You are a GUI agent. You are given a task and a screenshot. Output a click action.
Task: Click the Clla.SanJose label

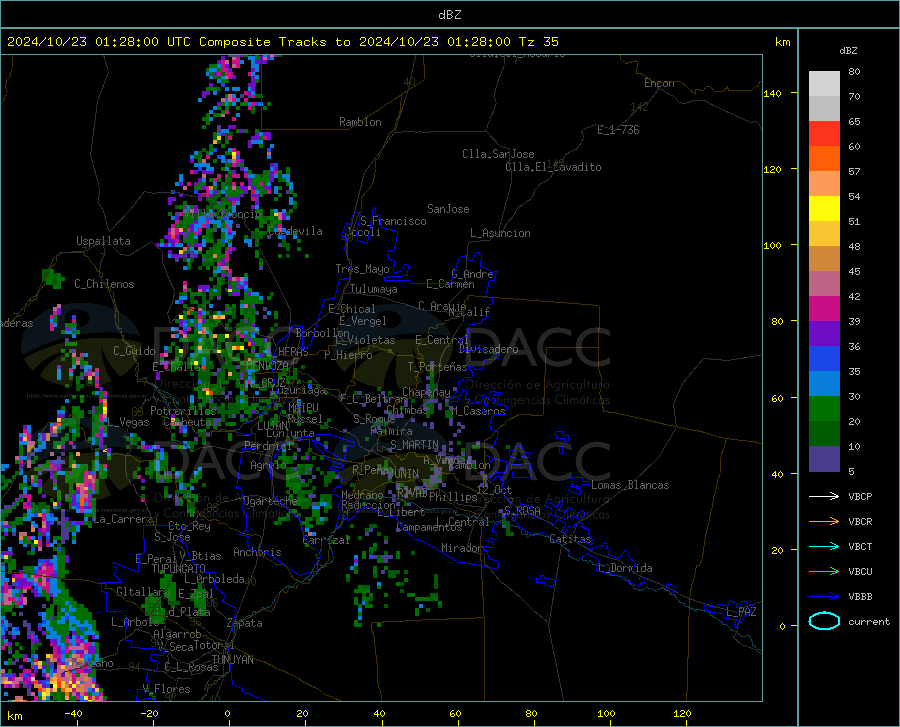(498, 154)
